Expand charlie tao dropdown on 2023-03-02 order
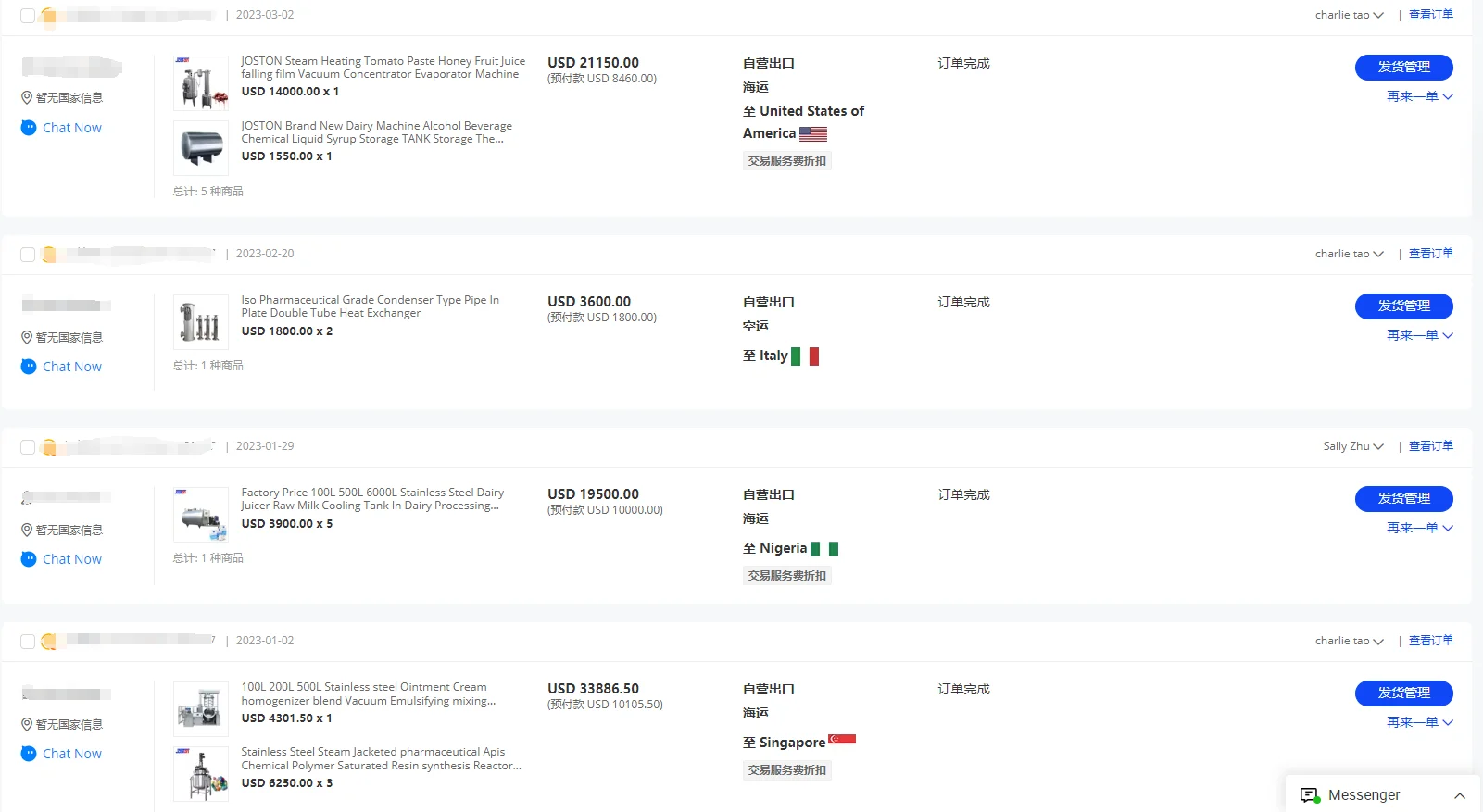 coord(1378,16)
